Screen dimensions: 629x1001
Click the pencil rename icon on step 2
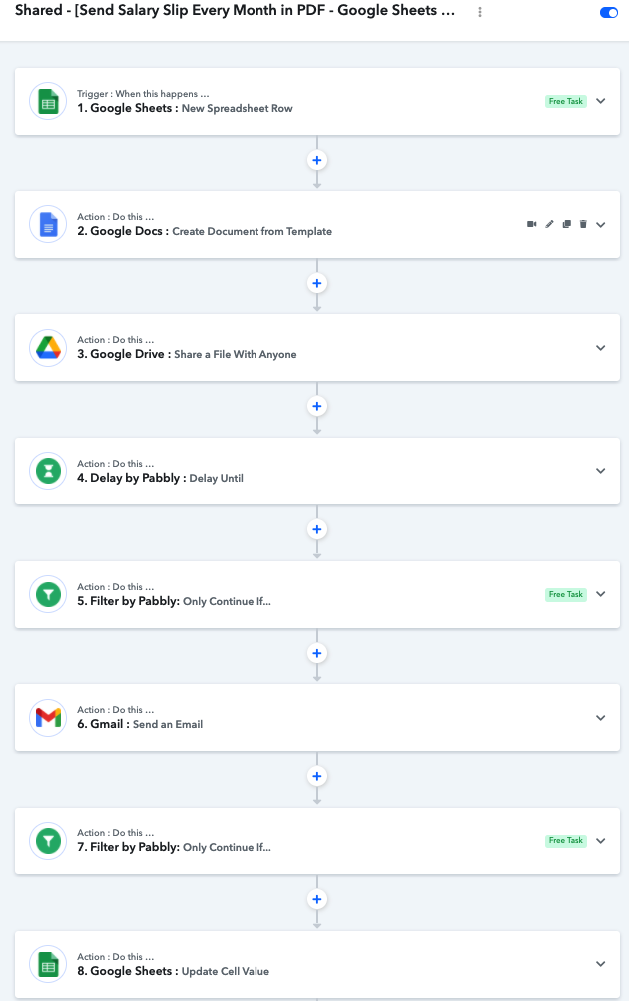tap(549, 224)
